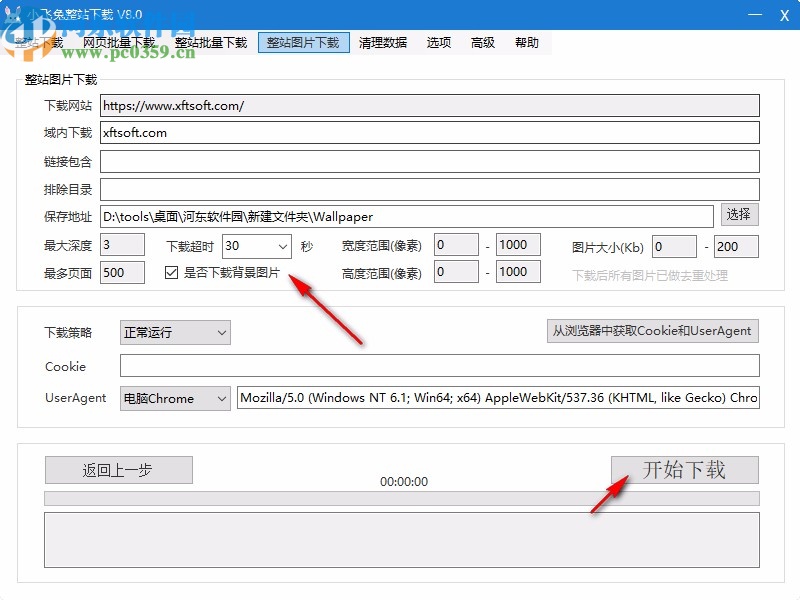Open the 帮助 menu

[527, 42]
